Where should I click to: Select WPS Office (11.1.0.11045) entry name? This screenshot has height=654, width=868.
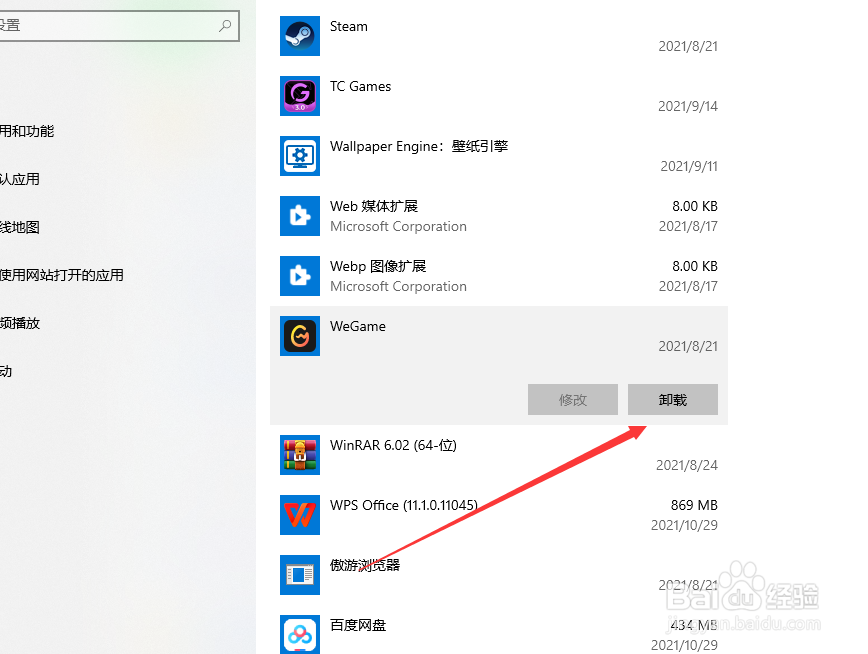click(404, 505)
